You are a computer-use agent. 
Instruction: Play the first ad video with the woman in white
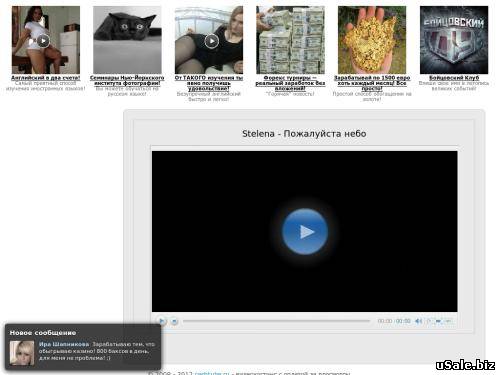click(x=43, y=41)
